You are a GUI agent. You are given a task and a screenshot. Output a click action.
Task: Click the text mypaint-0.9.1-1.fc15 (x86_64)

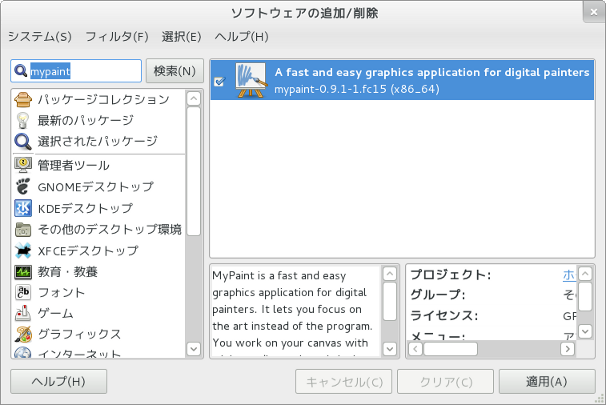[x=357, y=89]
